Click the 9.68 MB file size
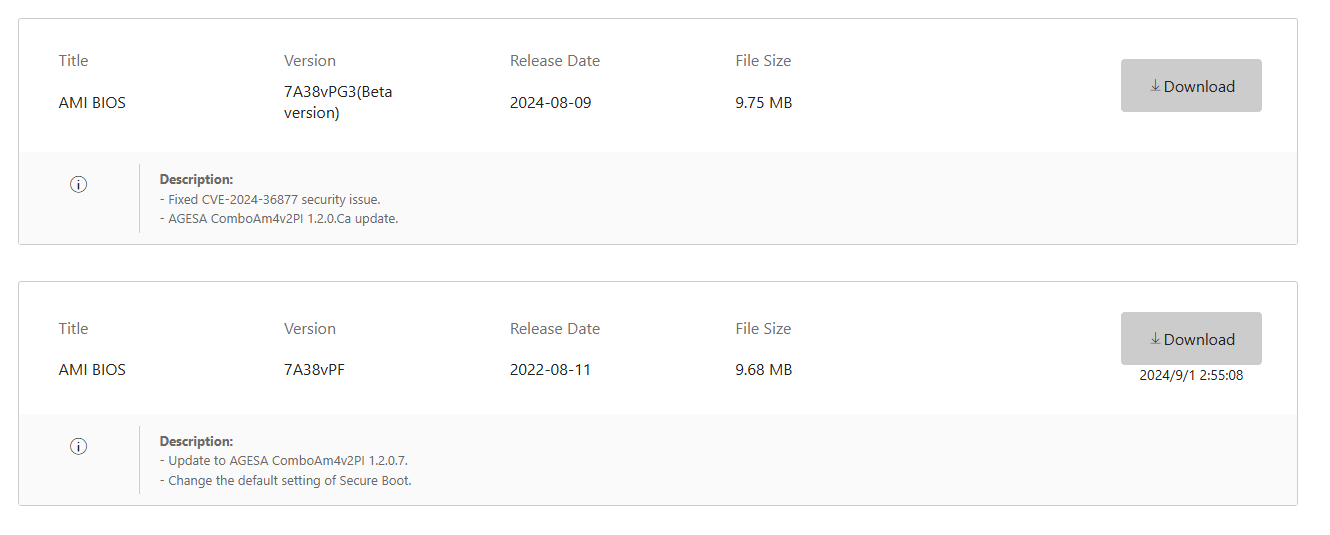1330x535 pixels. point(763,370)
